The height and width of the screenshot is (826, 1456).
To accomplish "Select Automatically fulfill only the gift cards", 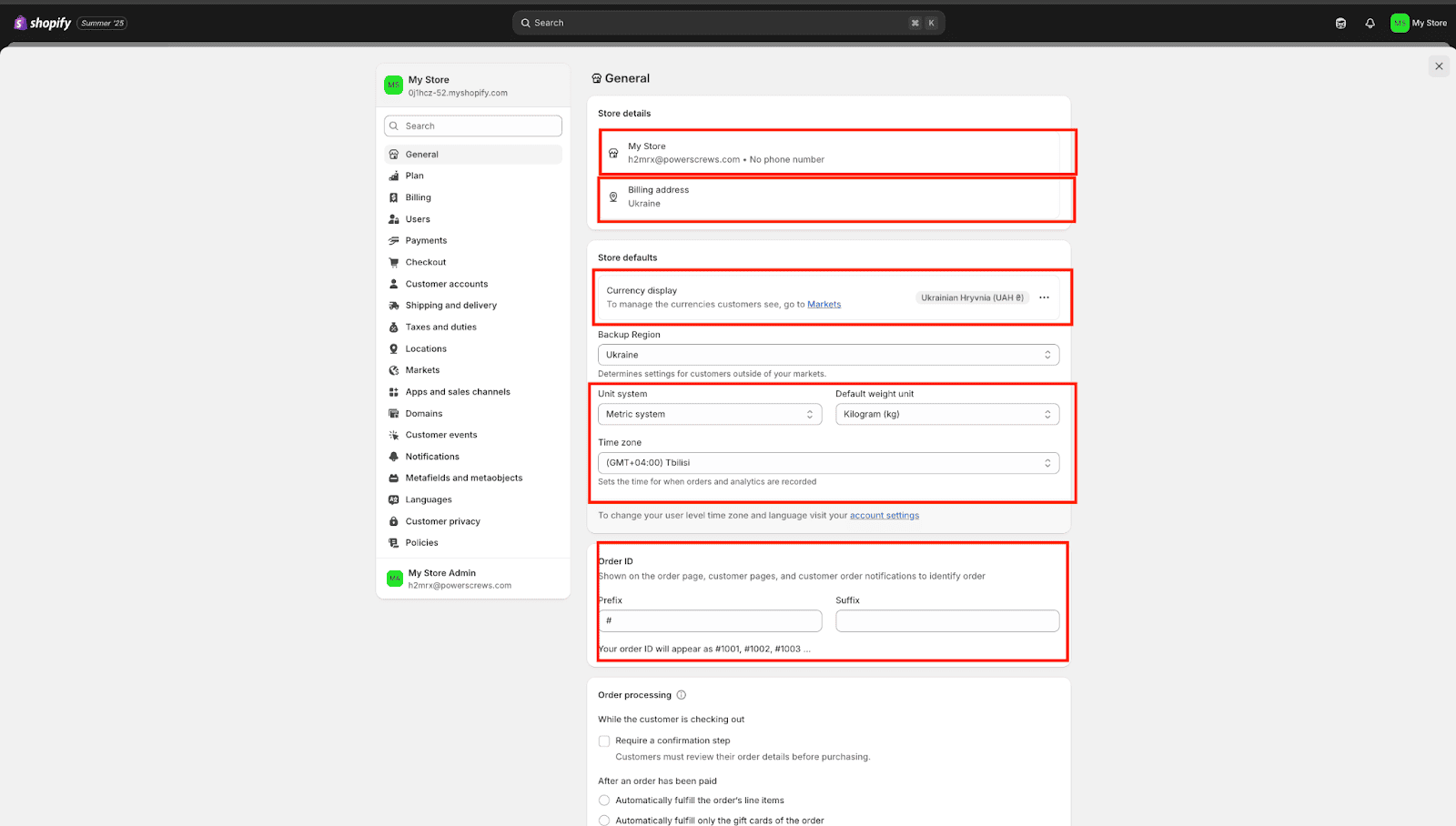I will [x=604, y=821].
